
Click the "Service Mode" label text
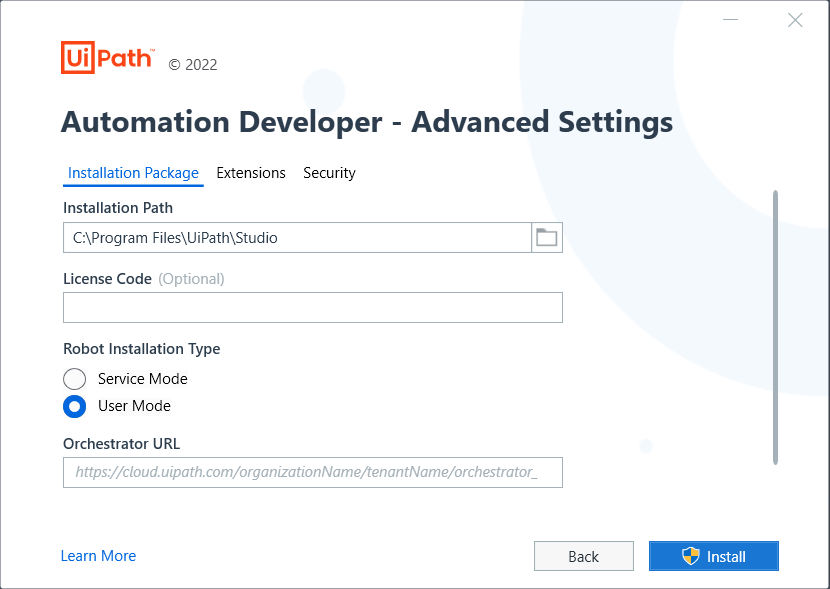(x=142, y=379)
